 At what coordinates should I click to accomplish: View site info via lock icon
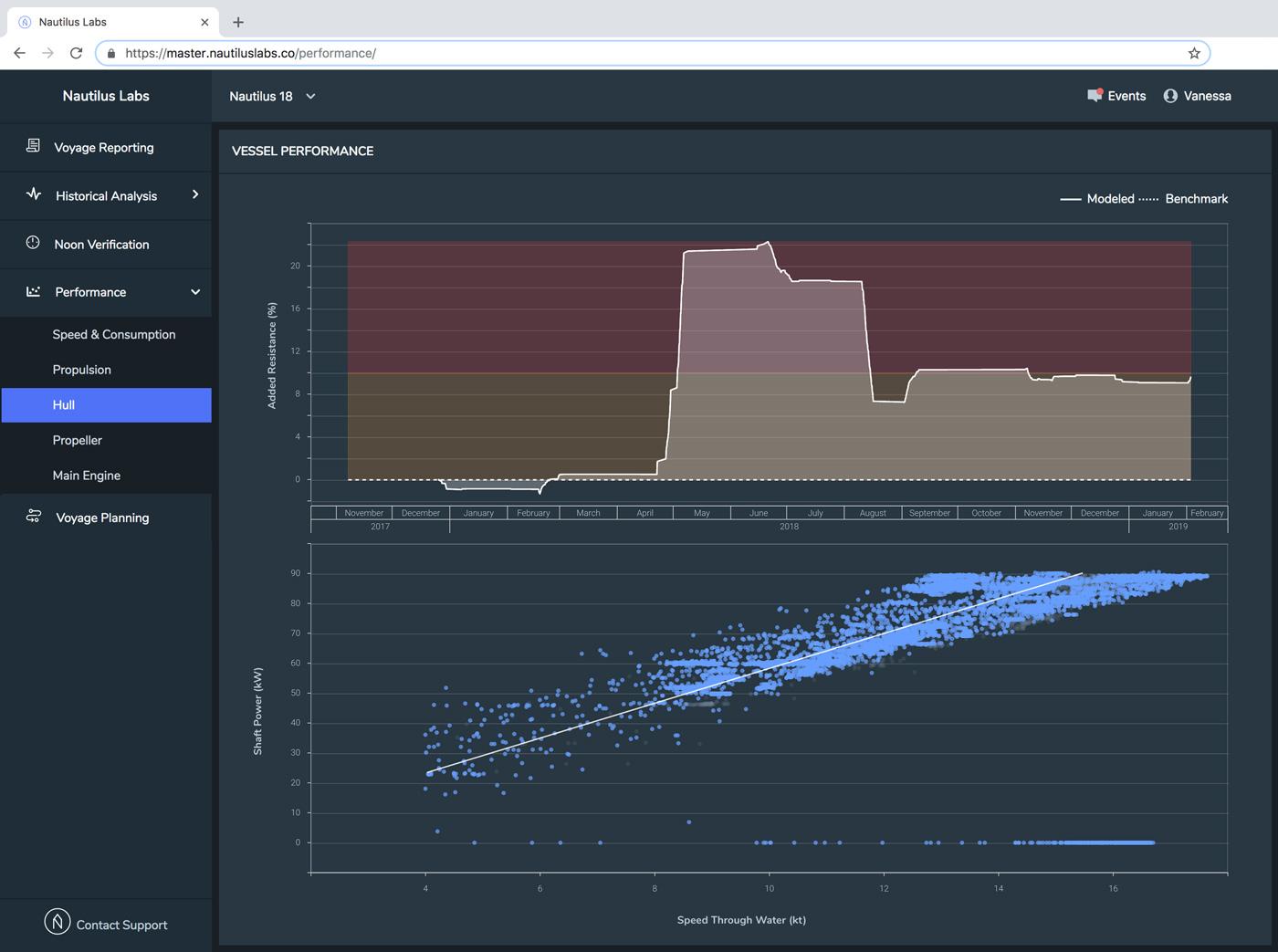pos(111,53)
